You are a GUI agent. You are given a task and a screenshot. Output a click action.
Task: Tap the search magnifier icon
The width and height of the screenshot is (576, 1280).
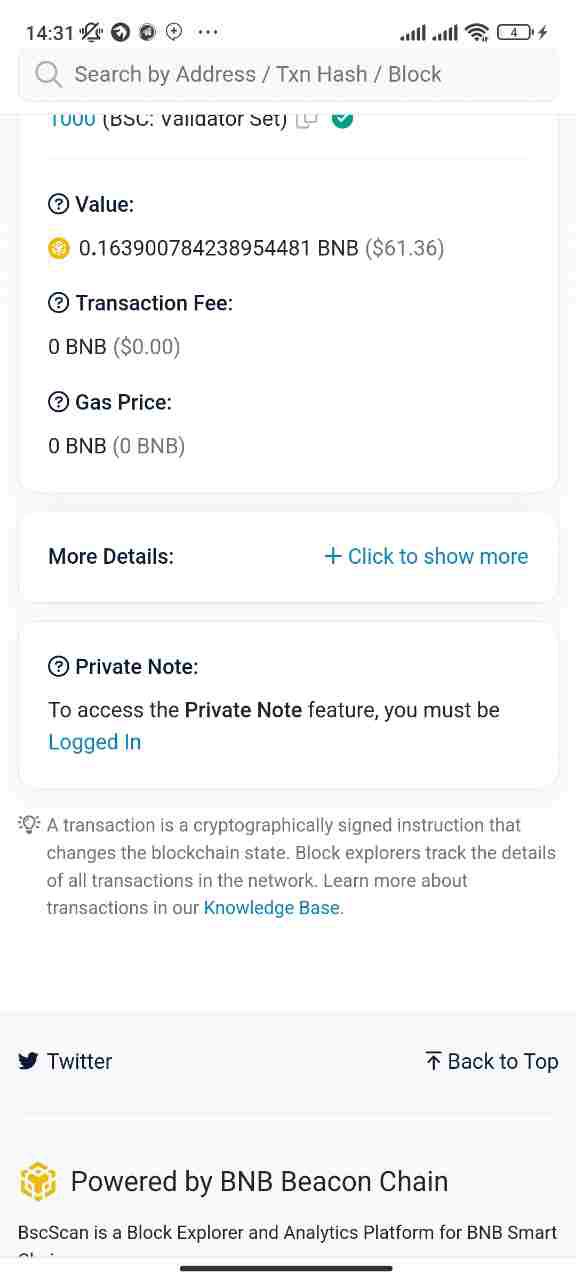pos(48,74)
